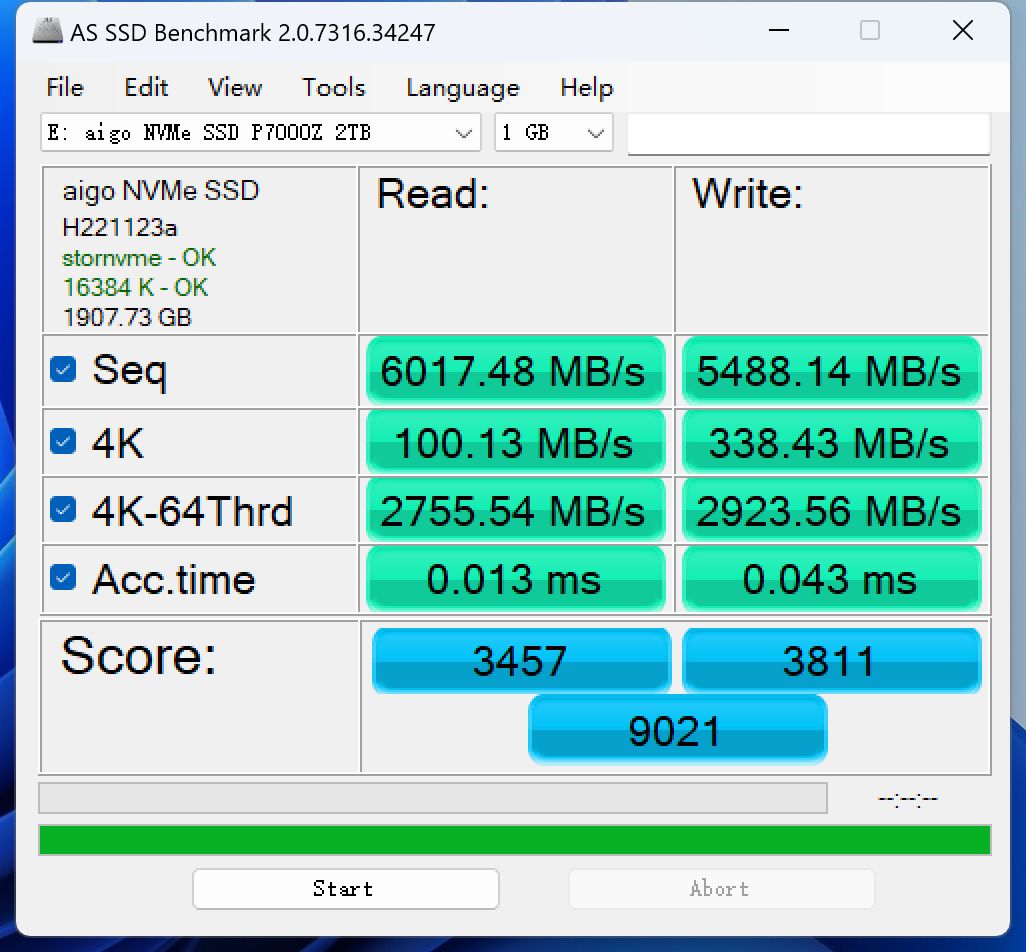The image size is (1026, 952).
Task: Click the write score 3811
Action: [831, 660]
